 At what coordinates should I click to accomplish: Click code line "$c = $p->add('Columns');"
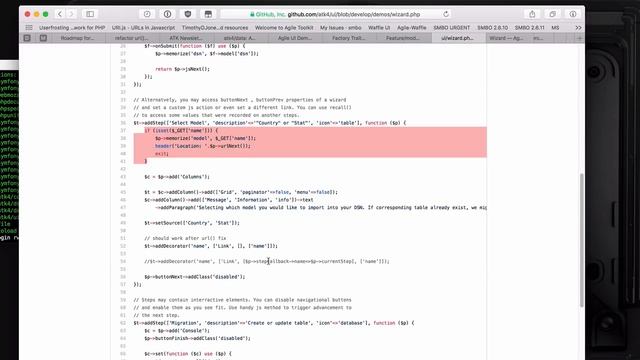(x=177, y=177)
